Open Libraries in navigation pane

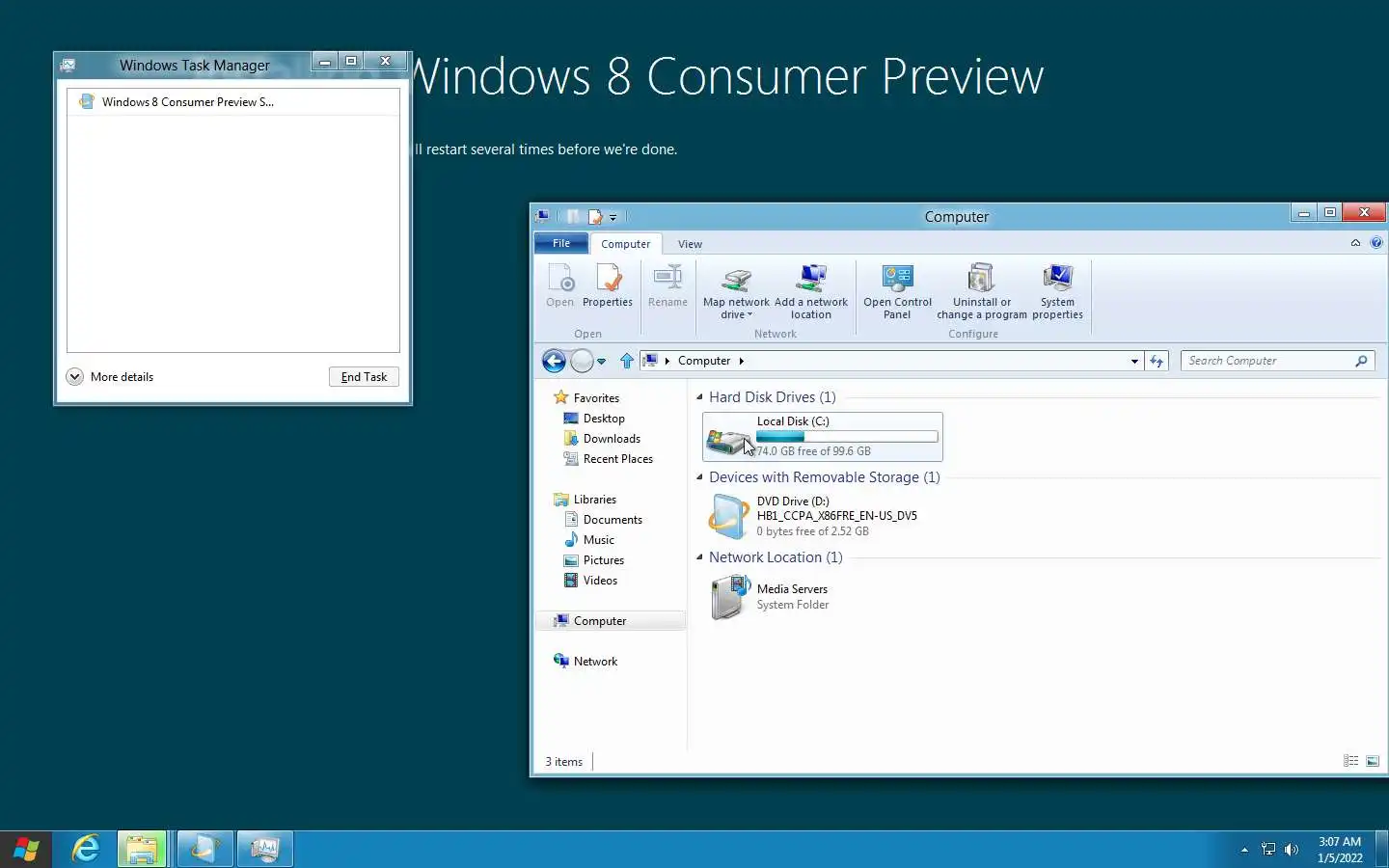click(594, 500)
